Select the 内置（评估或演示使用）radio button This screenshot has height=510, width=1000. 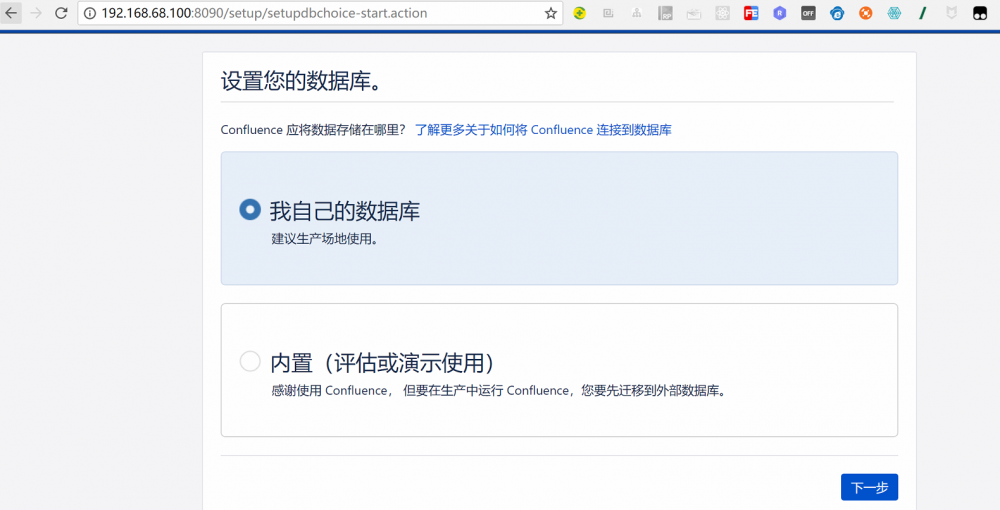250,361
